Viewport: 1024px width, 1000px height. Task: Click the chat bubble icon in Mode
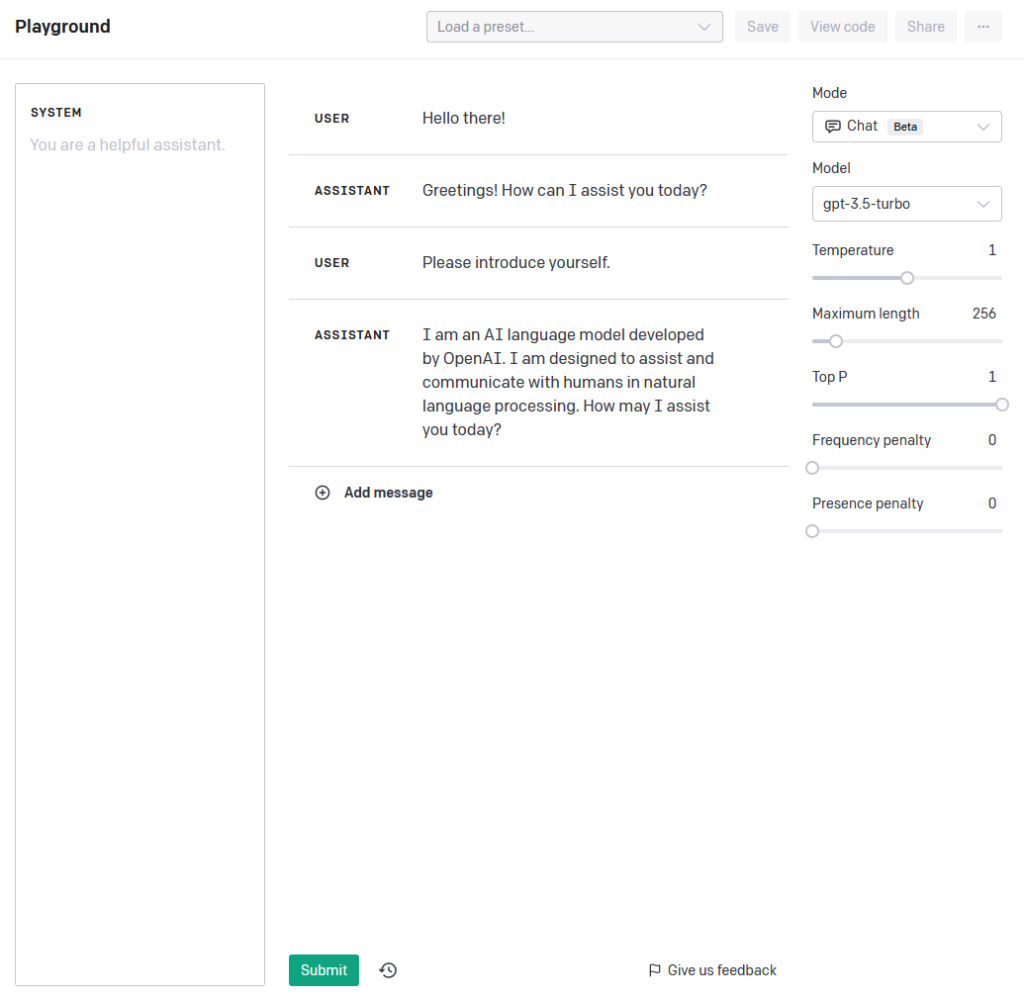(832, 126)
